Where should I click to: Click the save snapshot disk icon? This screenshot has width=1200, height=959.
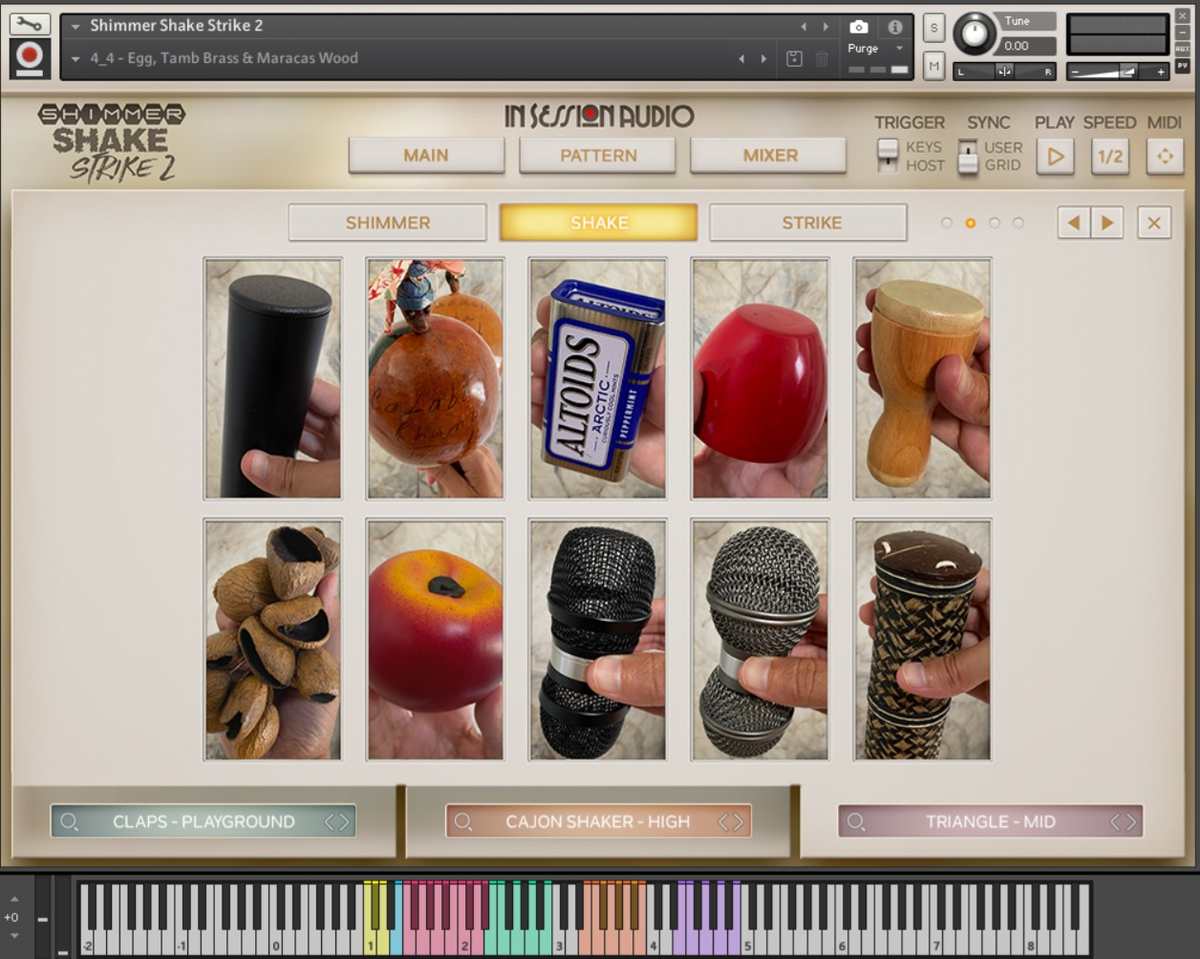point(795,59)
